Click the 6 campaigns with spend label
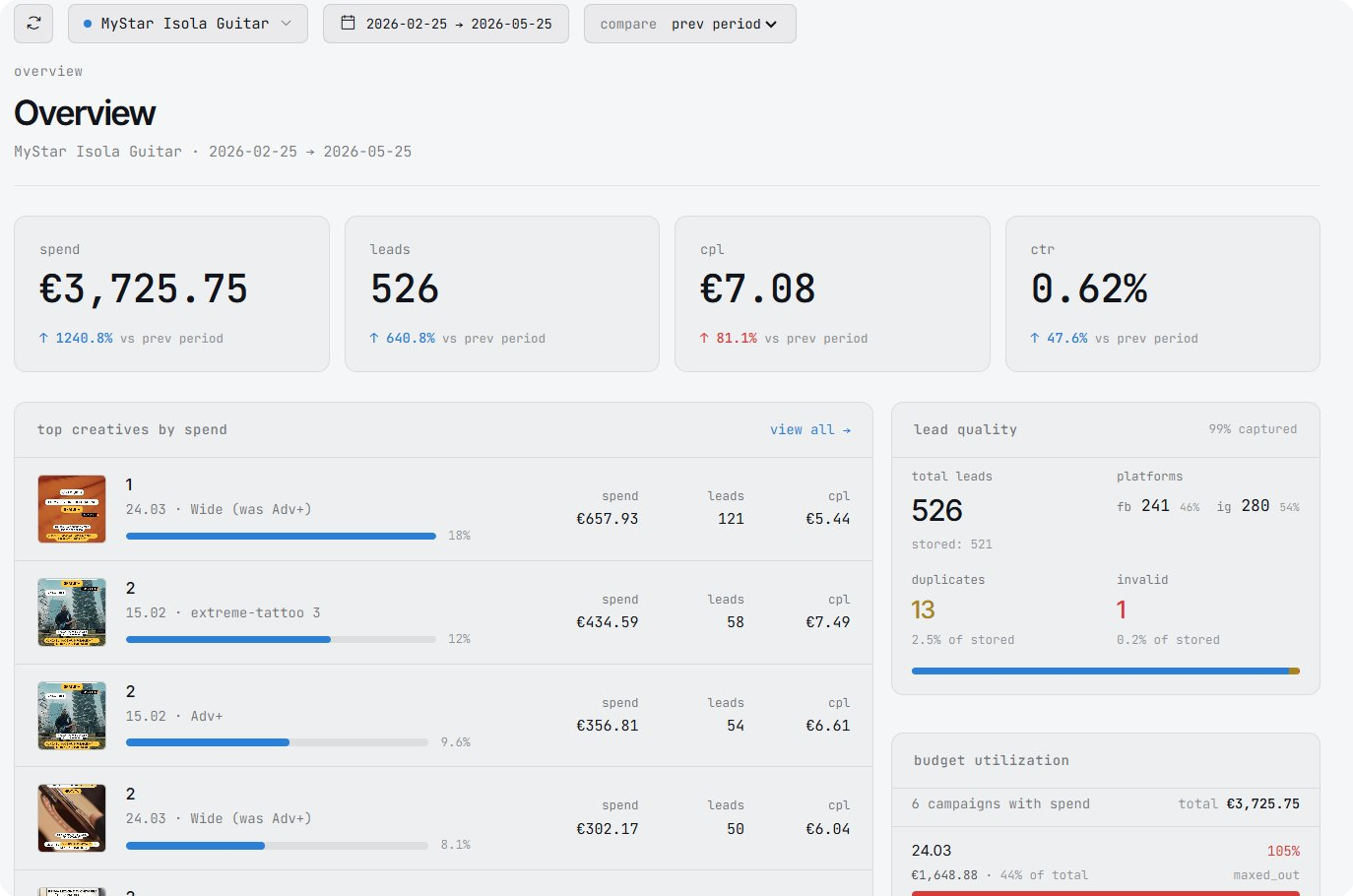 coord(1000,804)
